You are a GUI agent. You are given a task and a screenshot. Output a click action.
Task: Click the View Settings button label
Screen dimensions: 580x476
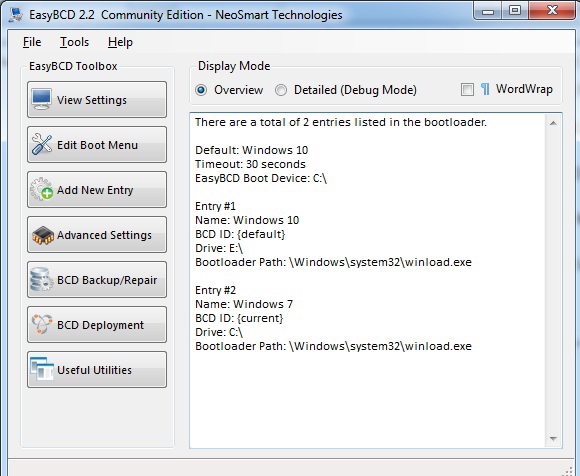[x=92, y=100]
